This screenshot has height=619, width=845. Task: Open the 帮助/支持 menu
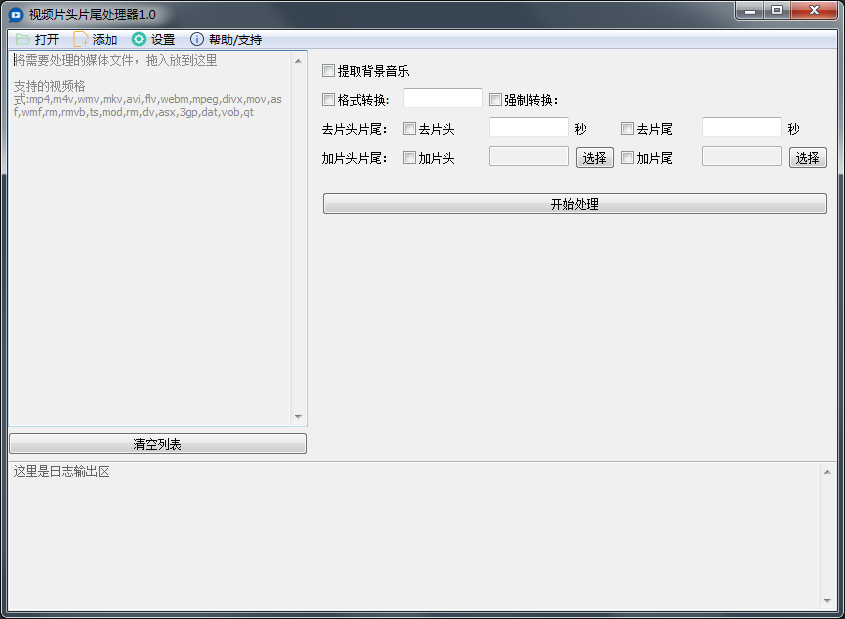coord(235,39)
